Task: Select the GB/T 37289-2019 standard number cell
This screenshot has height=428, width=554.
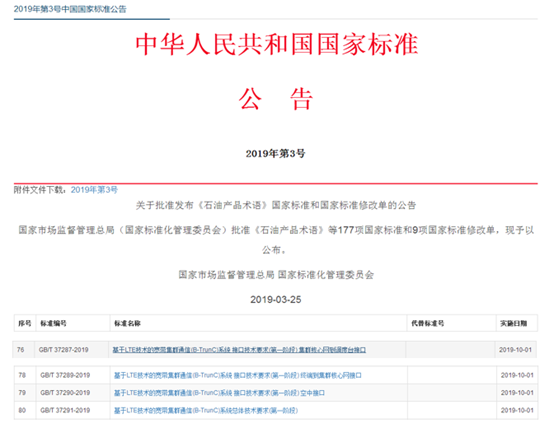Action: (x=65, y=375)
